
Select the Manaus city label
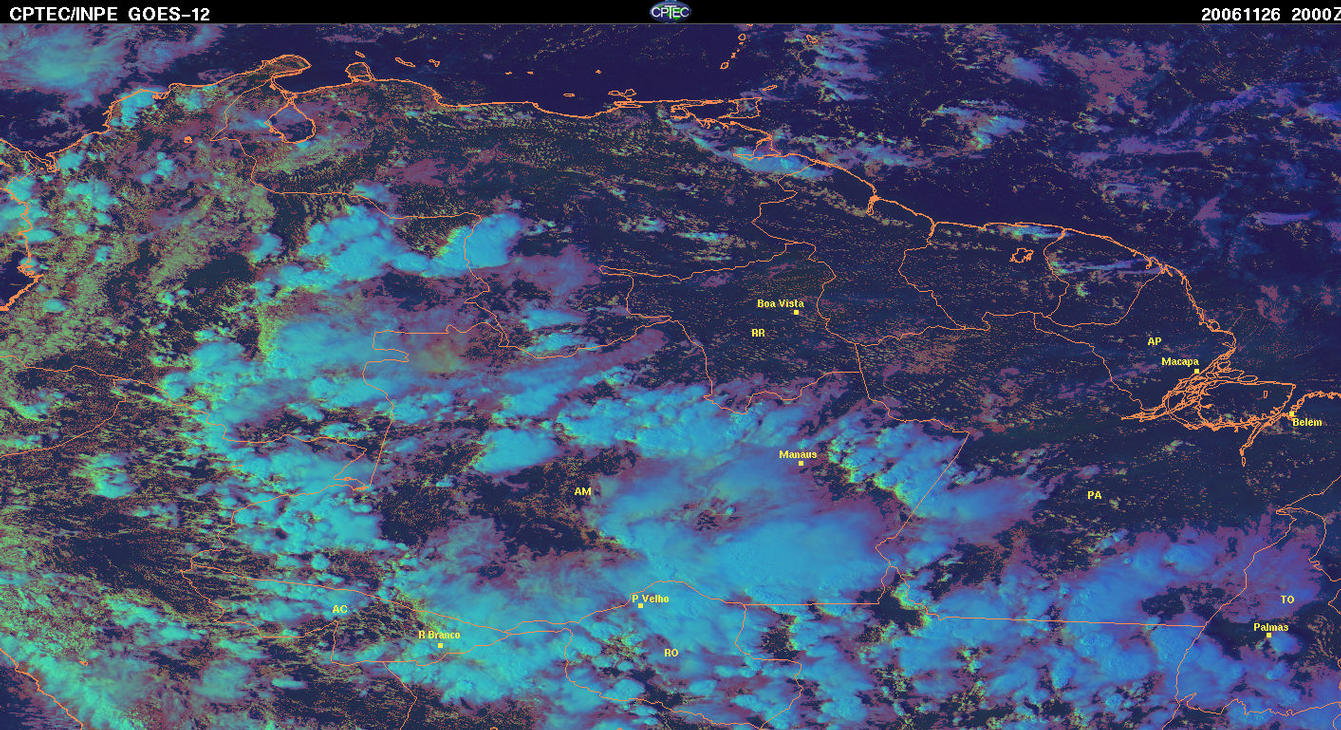click(x=798, y=454)
